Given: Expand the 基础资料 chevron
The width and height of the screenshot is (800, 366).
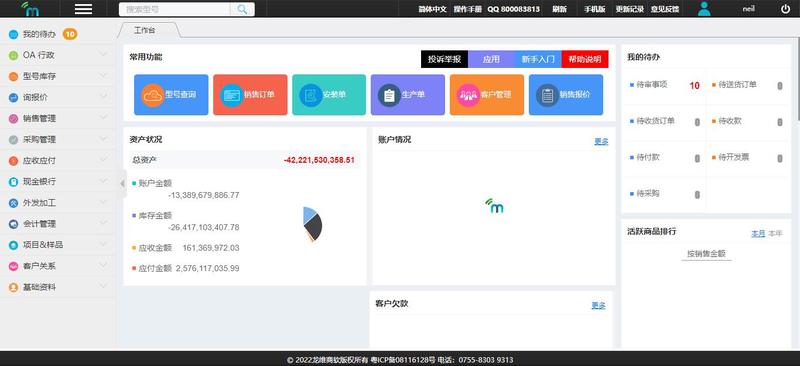Looking at the screenshot, I should [x=103, y=286].
